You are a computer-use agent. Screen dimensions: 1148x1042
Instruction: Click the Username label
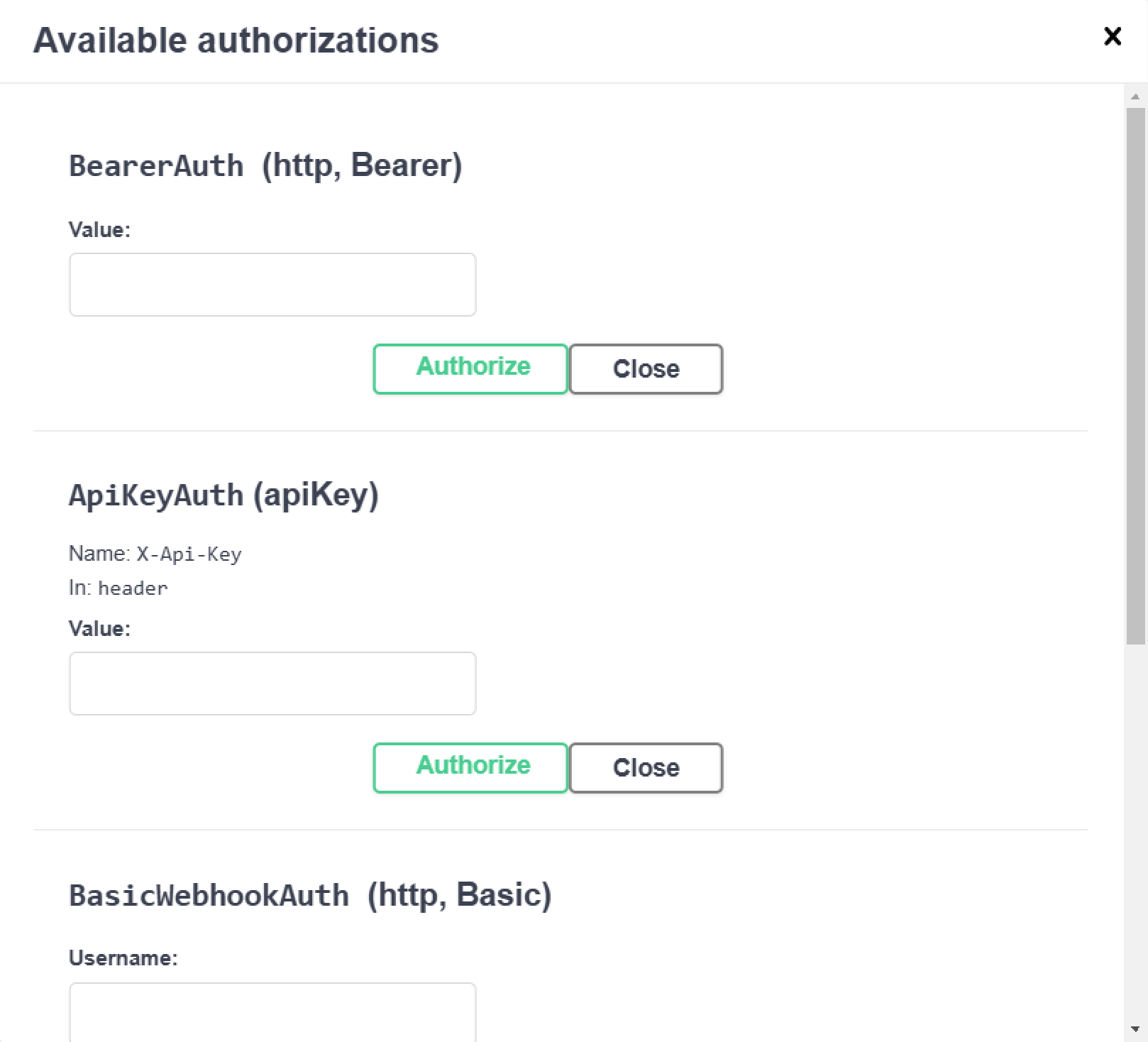(123, 958)
